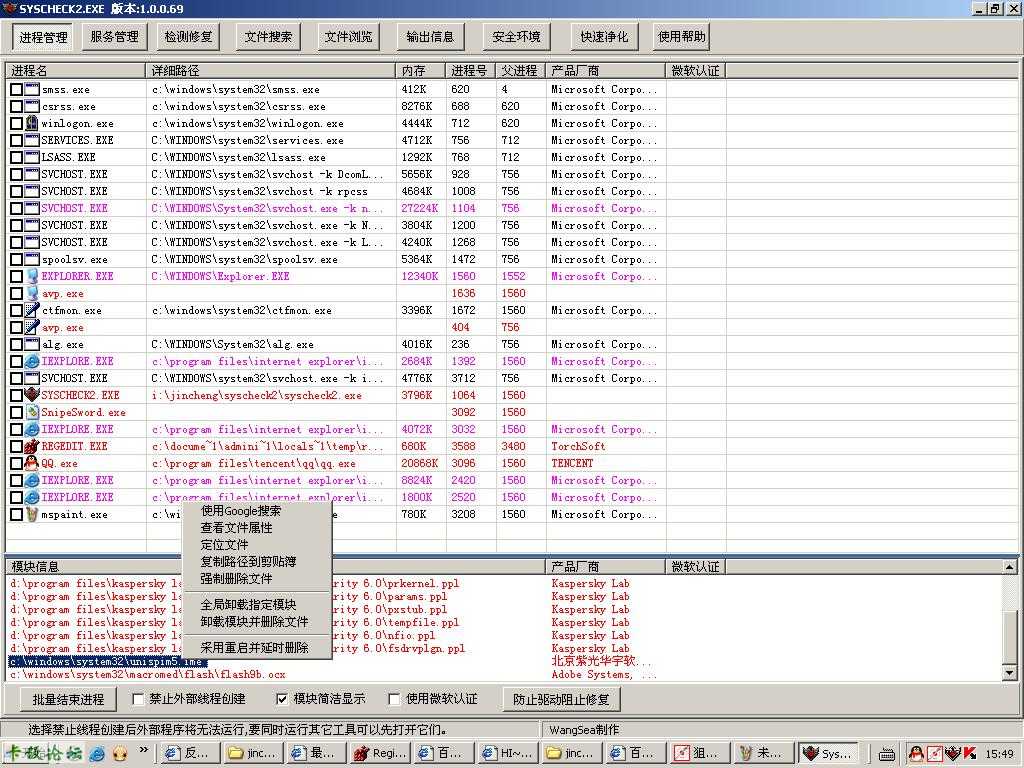Screen dimensions: 1024x768
Task: Click the mspaint.exe process icon
Action: [32, 513]
